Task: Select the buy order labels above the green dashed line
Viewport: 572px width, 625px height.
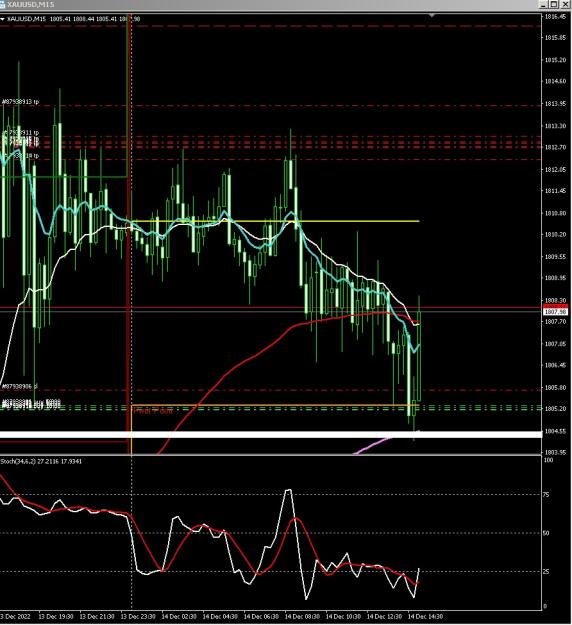Action: point(31,403)
